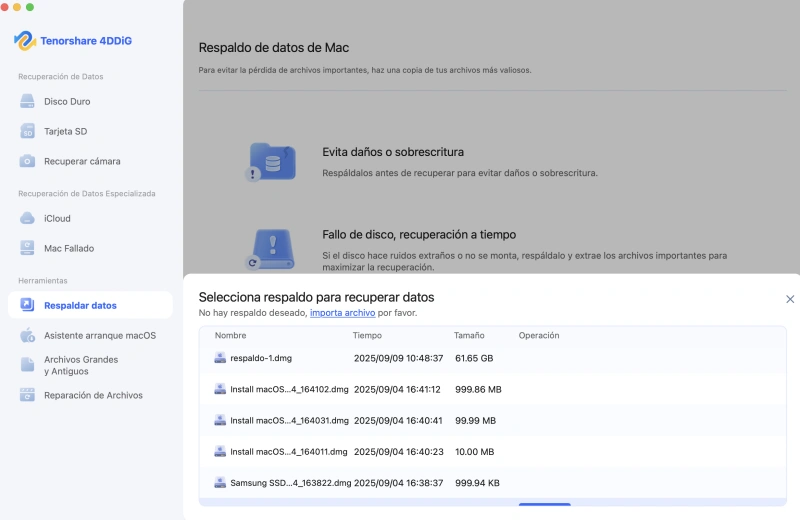Click the Evita daños o sobrescritura folder icon

coord(271,162)
